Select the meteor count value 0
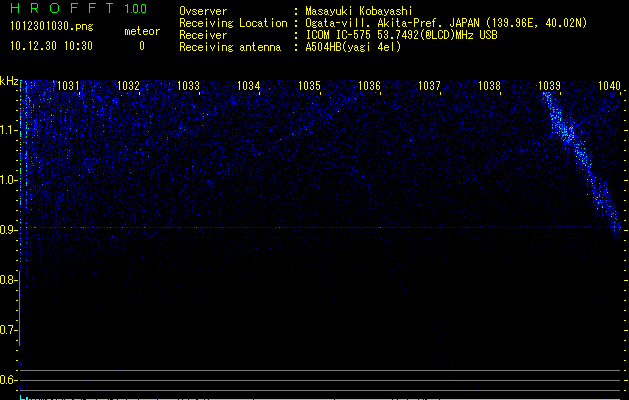 pos(142,46)
